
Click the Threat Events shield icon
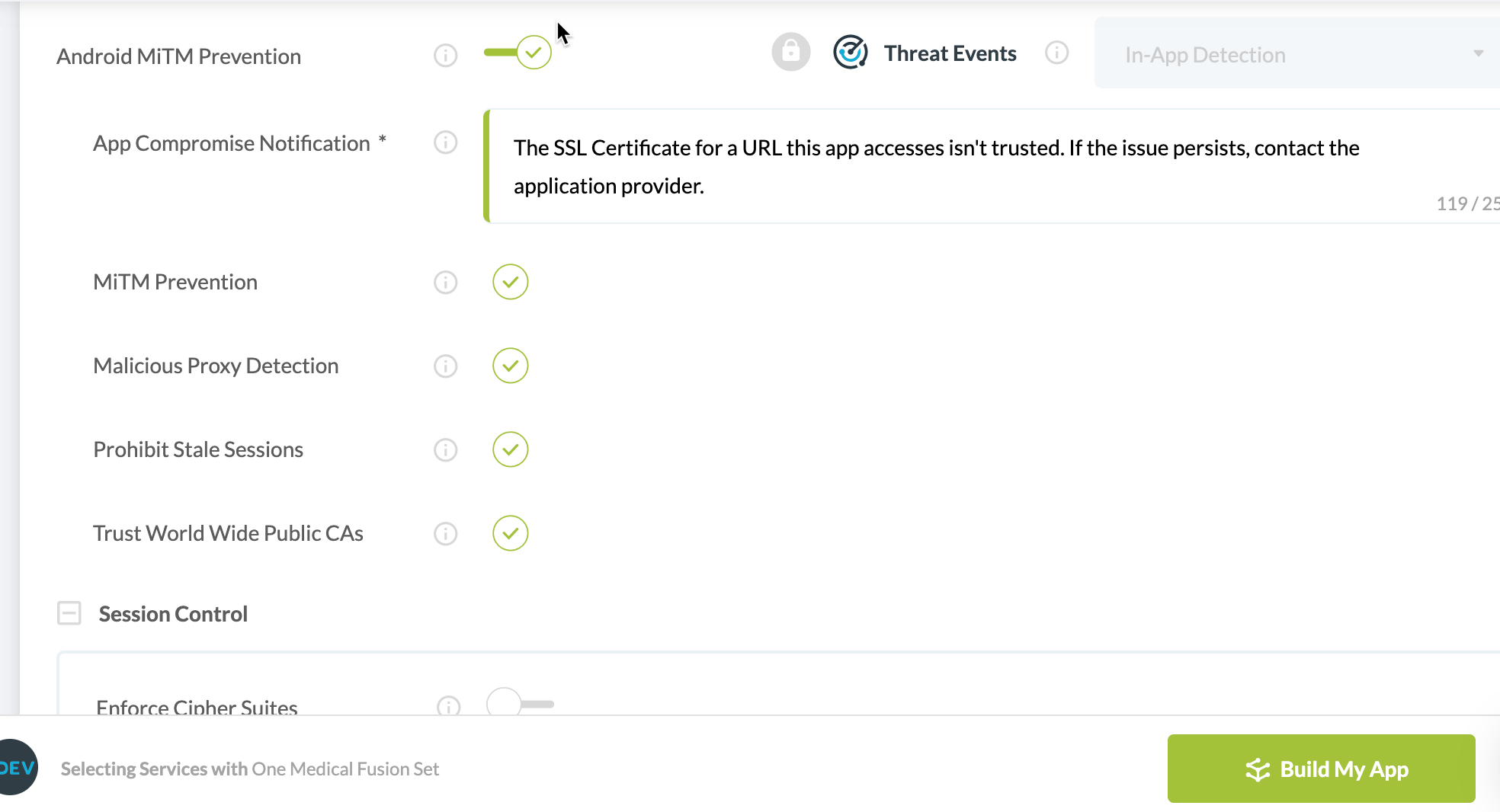point(850,53)
